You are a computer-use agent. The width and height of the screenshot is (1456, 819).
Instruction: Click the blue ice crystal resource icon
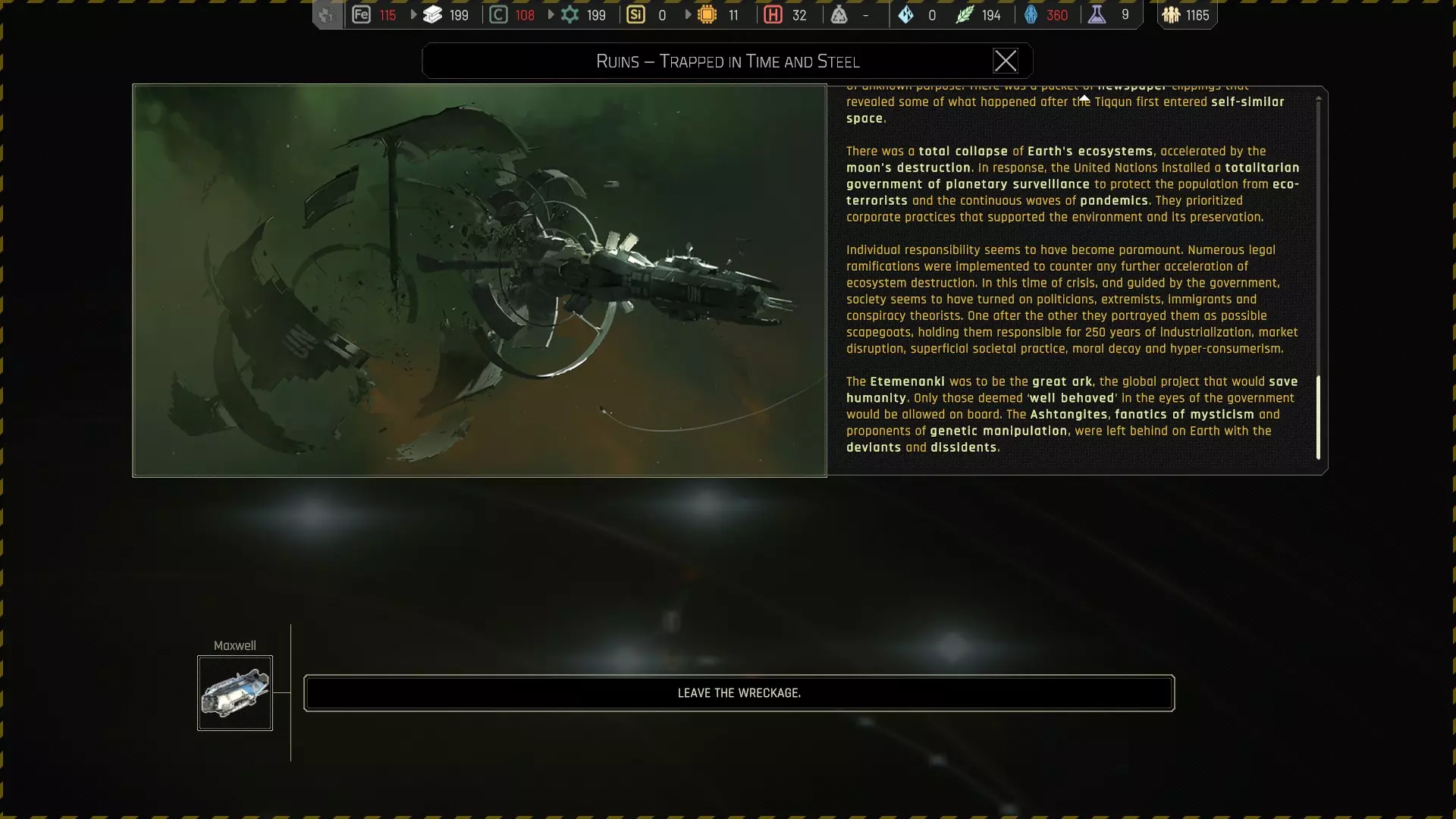906,14
